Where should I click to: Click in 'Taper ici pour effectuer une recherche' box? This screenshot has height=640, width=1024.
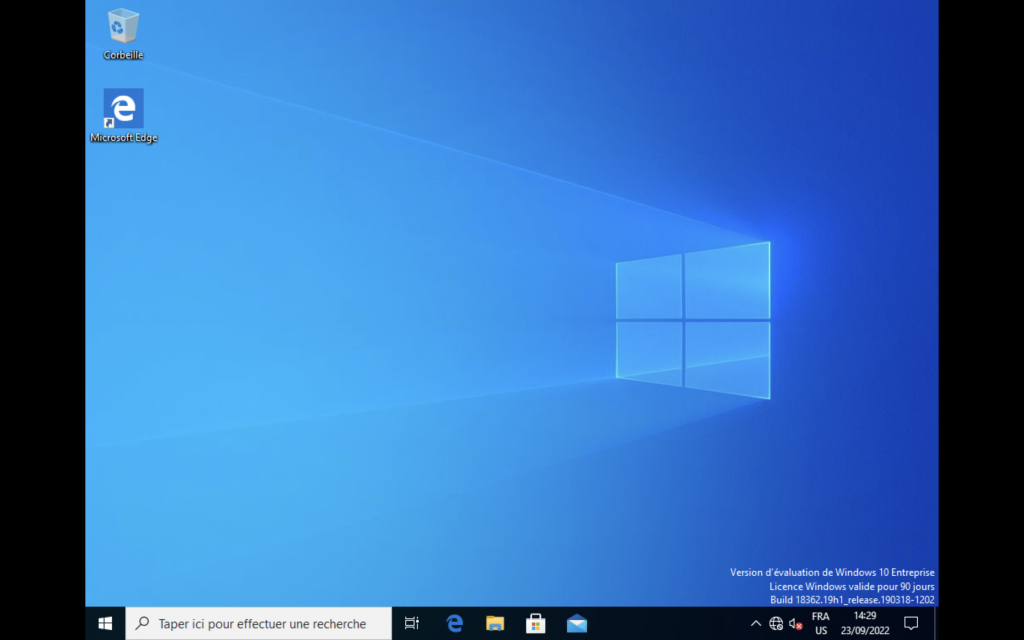262,623
